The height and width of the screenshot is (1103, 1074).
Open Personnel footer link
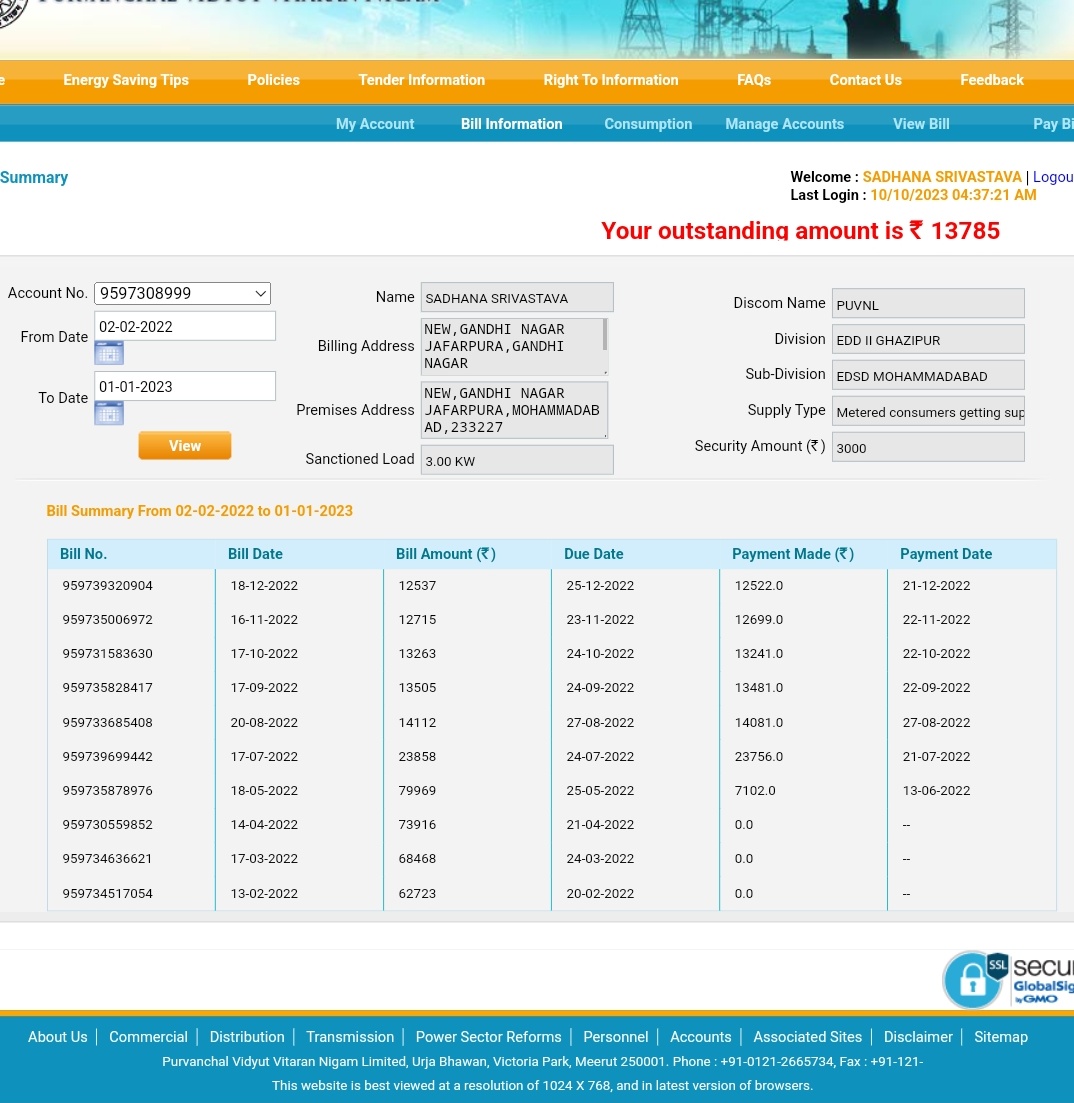pyautogui.click(x=615, y=1037)
